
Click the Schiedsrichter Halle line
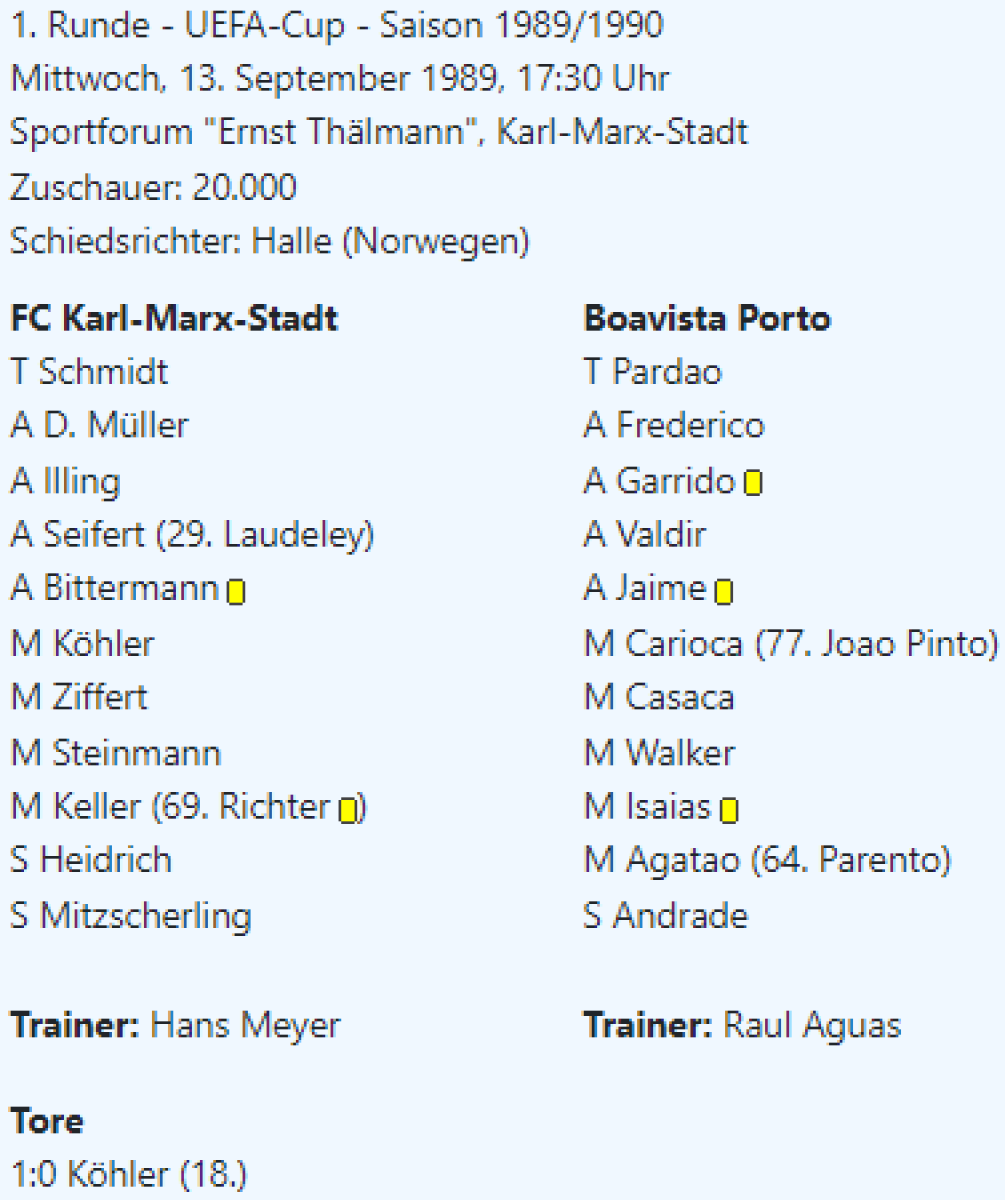coord(270,241)
